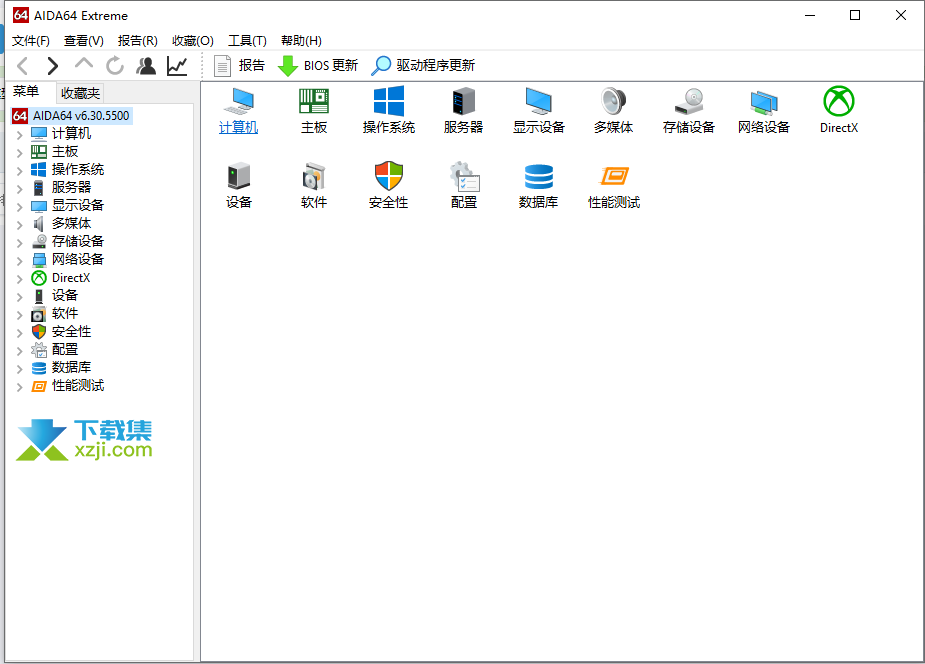Expand the 存储设备 tree node
This screenshot has width=925, height=664.
[19, 242]
